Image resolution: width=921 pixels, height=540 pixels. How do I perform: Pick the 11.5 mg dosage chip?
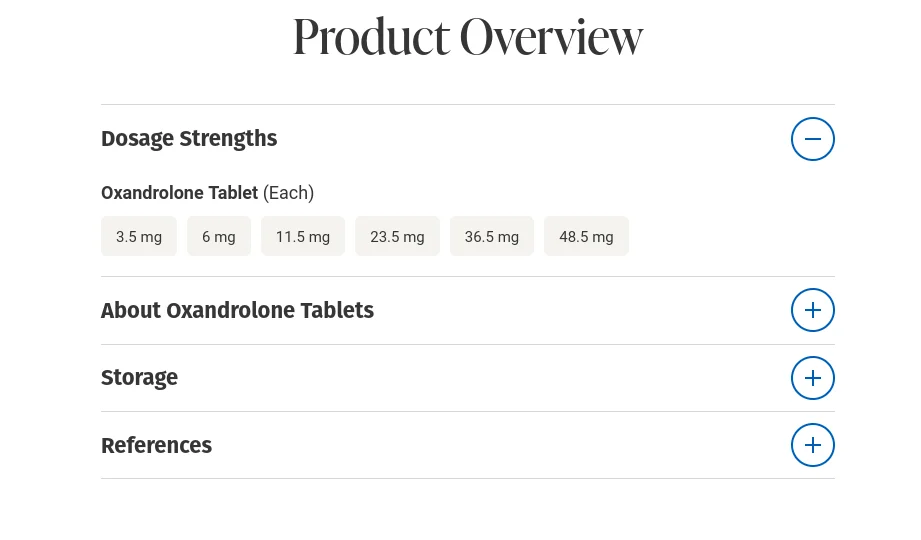[x=303, y=237]
